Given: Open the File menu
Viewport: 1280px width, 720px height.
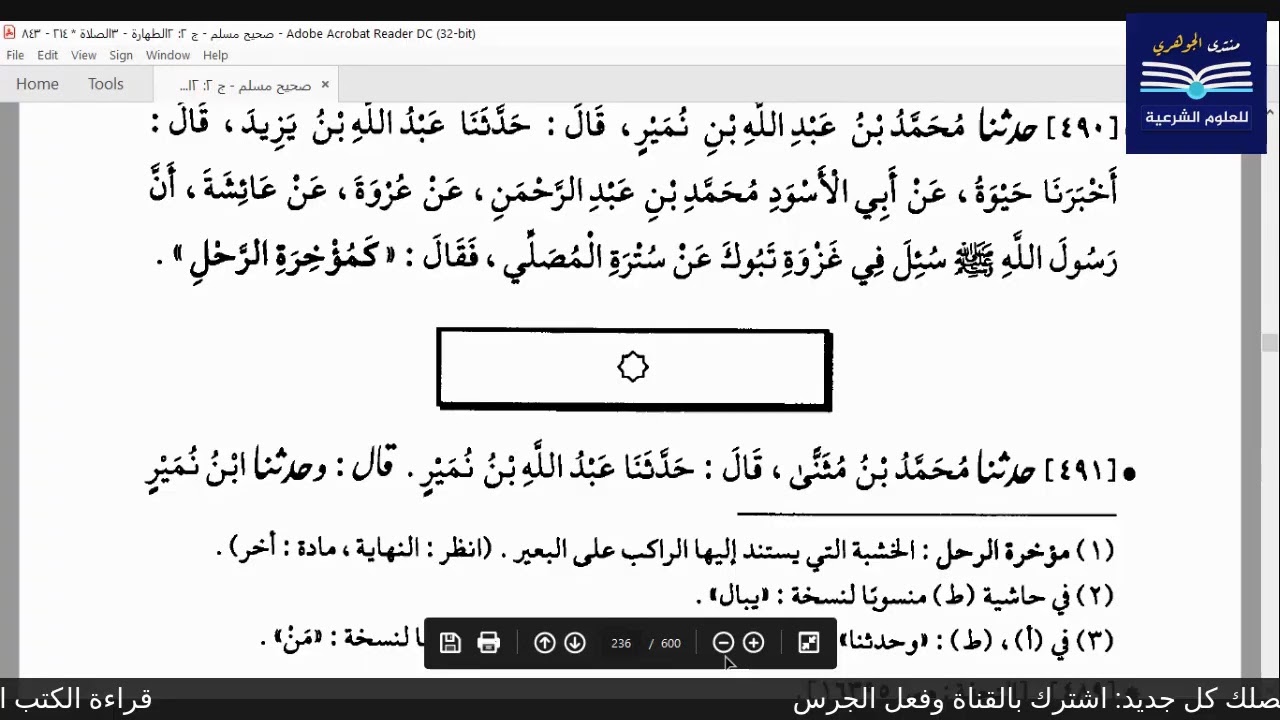Looking at the screenshot, I should tap(15, 55).
